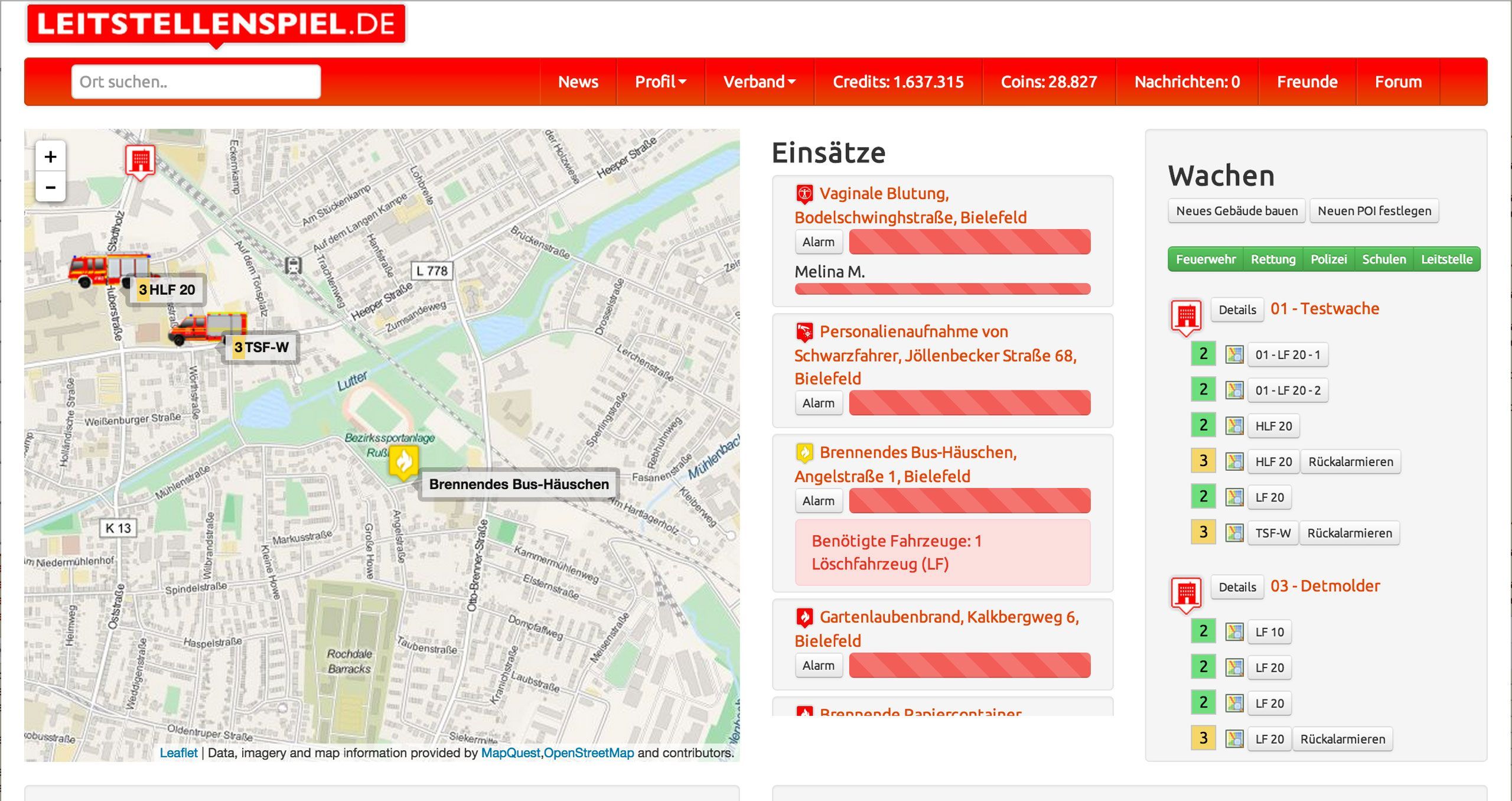Click the 01 - Testwache station icon

(1186, 317)
